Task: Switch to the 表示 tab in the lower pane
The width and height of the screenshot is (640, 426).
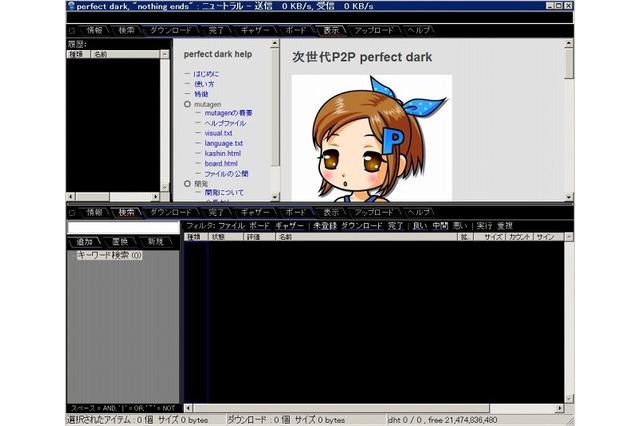Action: point(331,212)
